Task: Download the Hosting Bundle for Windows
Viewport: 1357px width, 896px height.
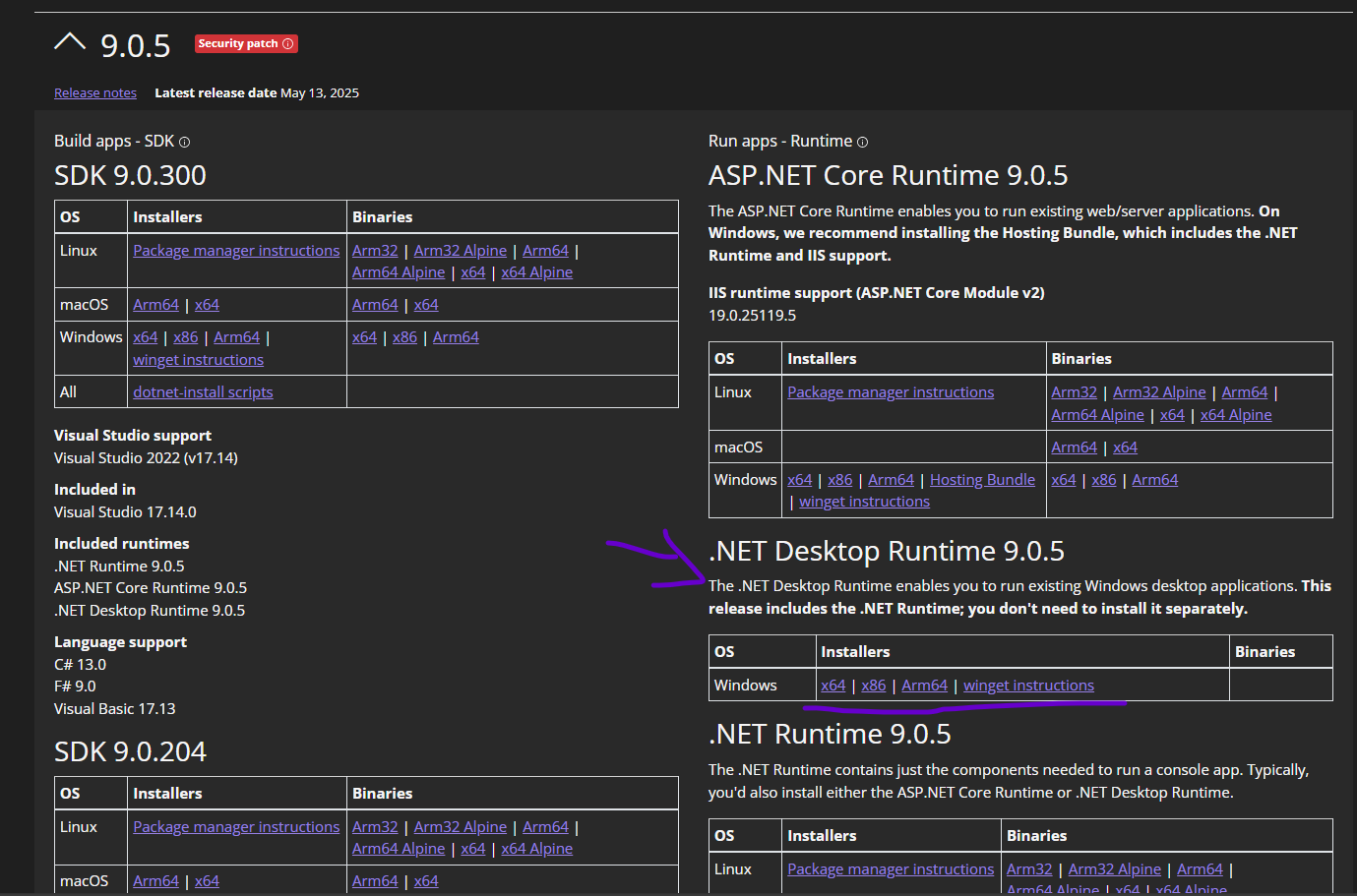Action: tap(981, 479)
